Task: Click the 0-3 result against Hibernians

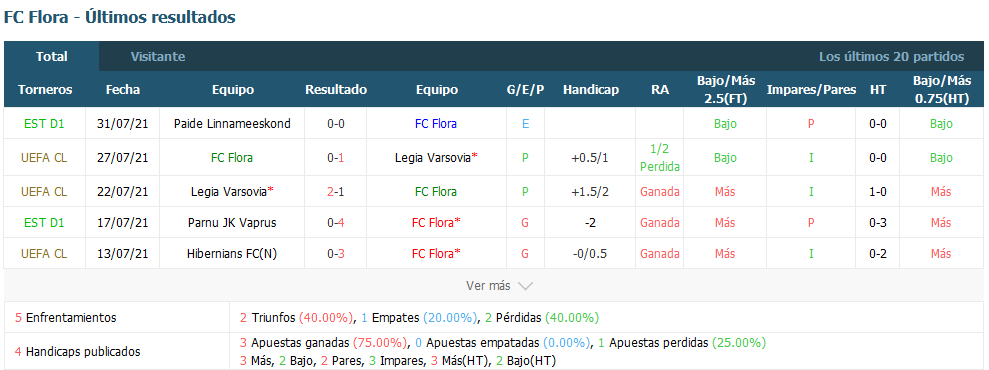Action: point(336,253)
